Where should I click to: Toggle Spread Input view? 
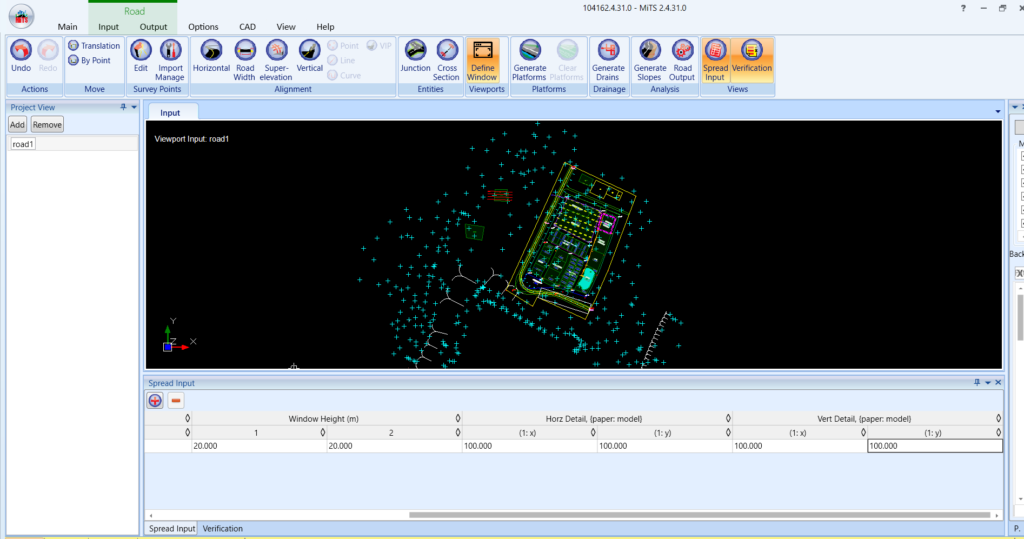715,60
